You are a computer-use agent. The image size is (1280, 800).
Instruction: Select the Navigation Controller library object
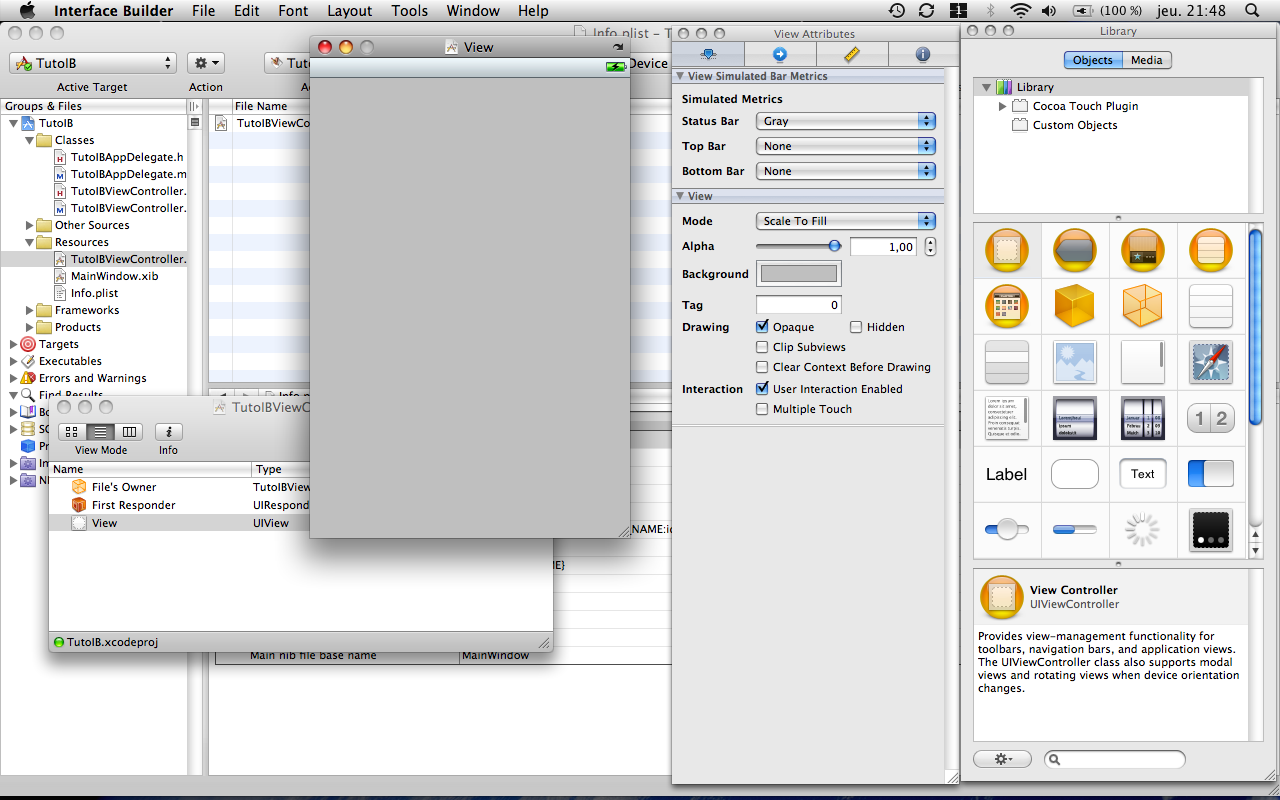(1075, 251)
